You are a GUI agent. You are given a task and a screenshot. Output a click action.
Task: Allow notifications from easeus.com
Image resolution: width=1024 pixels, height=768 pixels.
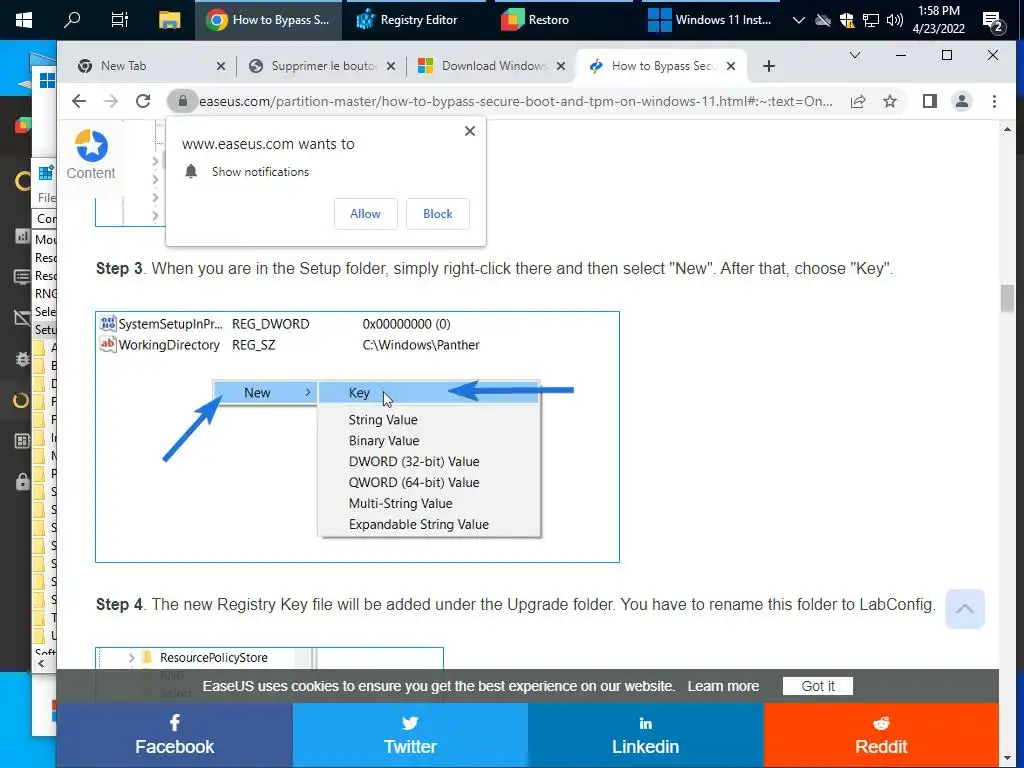pos(365,214)
